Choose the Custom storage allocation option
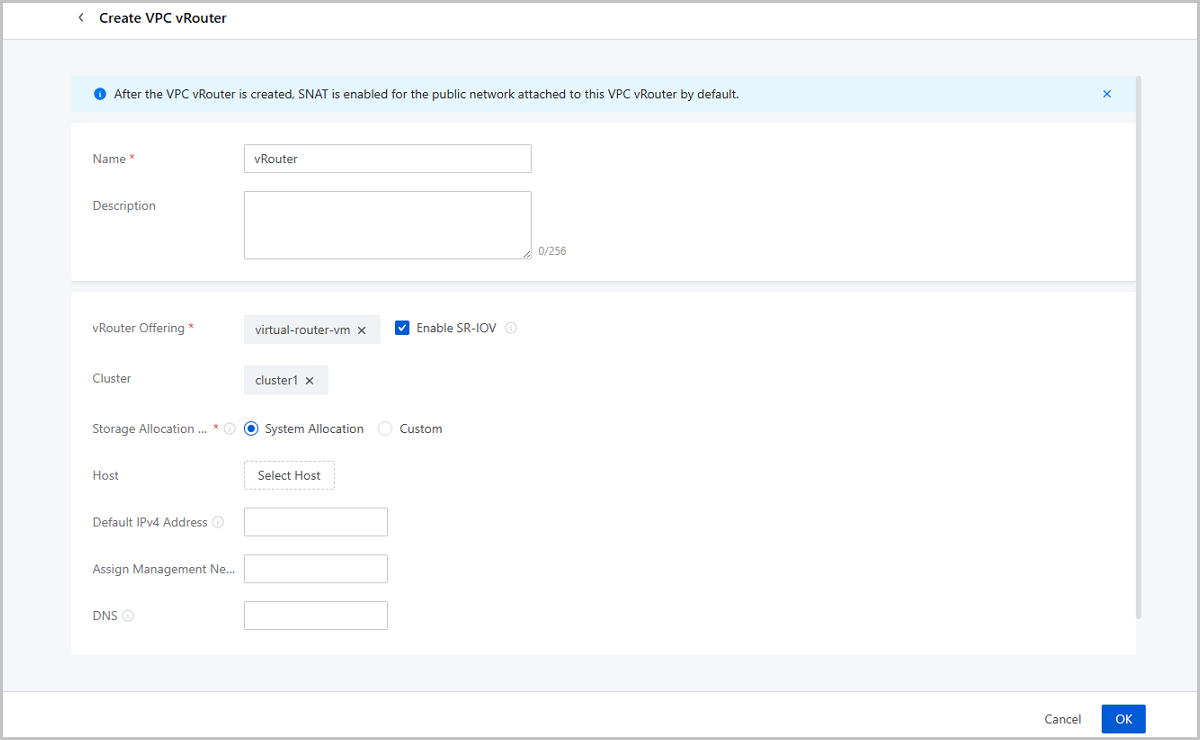 click(385, 429)
